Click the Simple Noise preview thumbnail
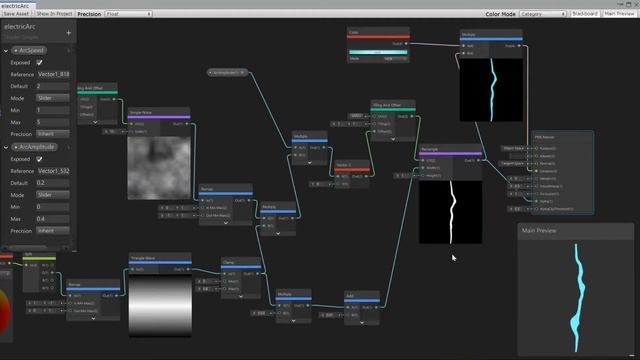Image resolution: width=640 pixels, height=360 pixels. click(159, 168)
